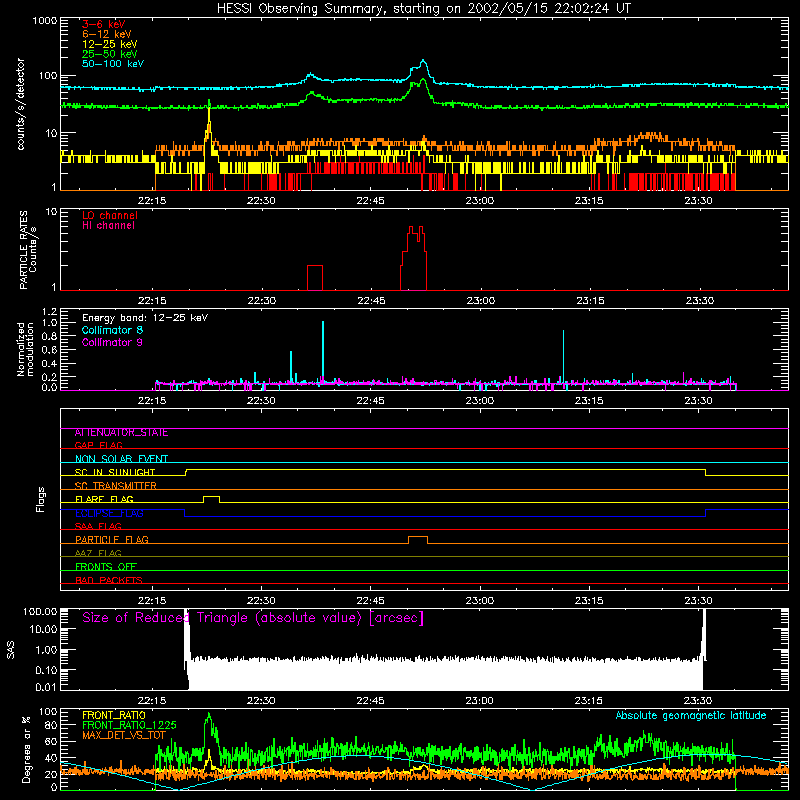This screenshot has width=800, height=800.
Task: Click the HI channel legend label
Action: pos(108,226)
